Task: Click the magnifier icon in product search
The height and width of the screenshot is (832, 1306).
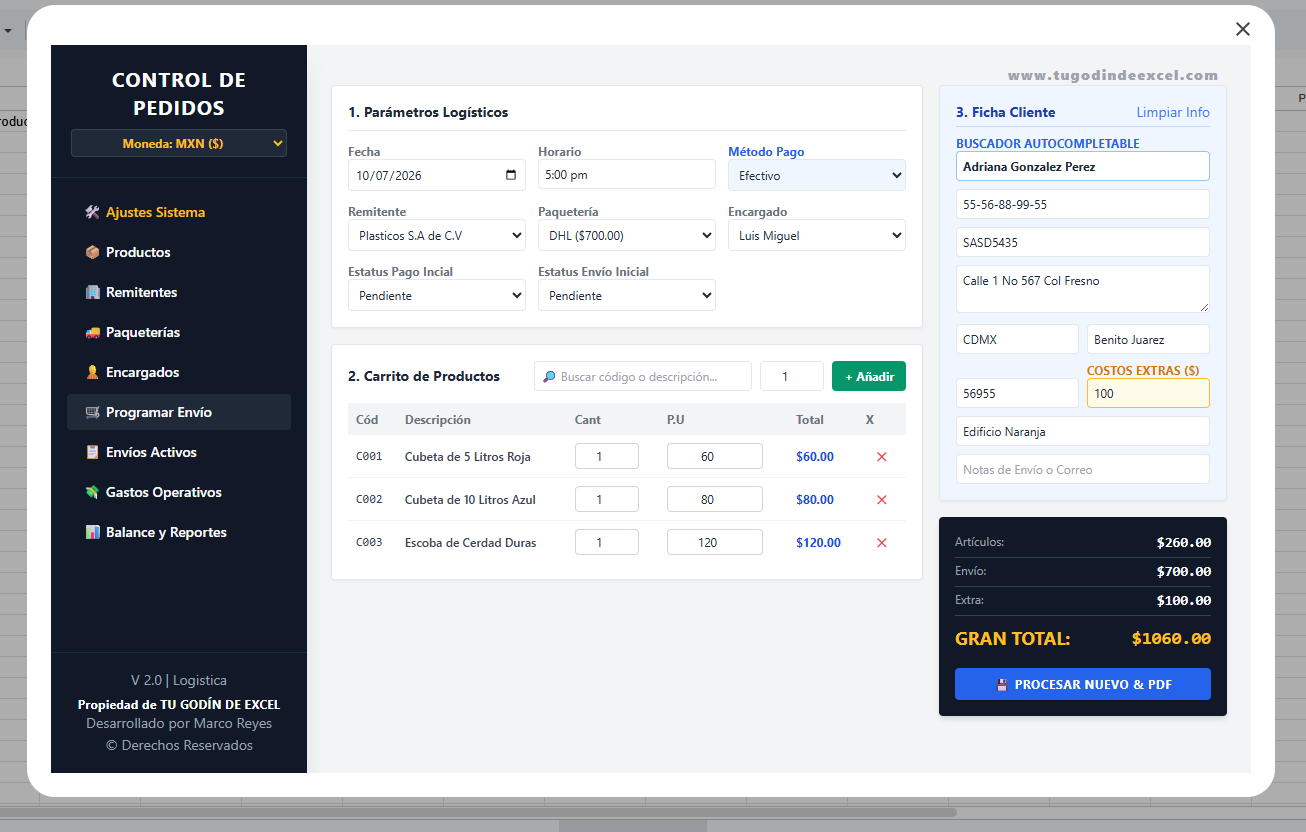Action: [549, 377]
